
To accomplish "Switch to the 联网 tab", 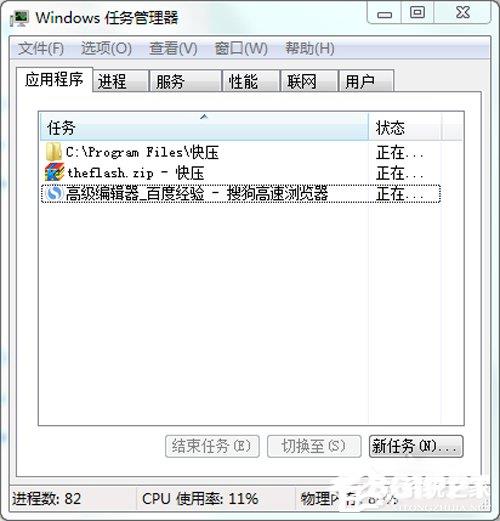I will (309, 81).
